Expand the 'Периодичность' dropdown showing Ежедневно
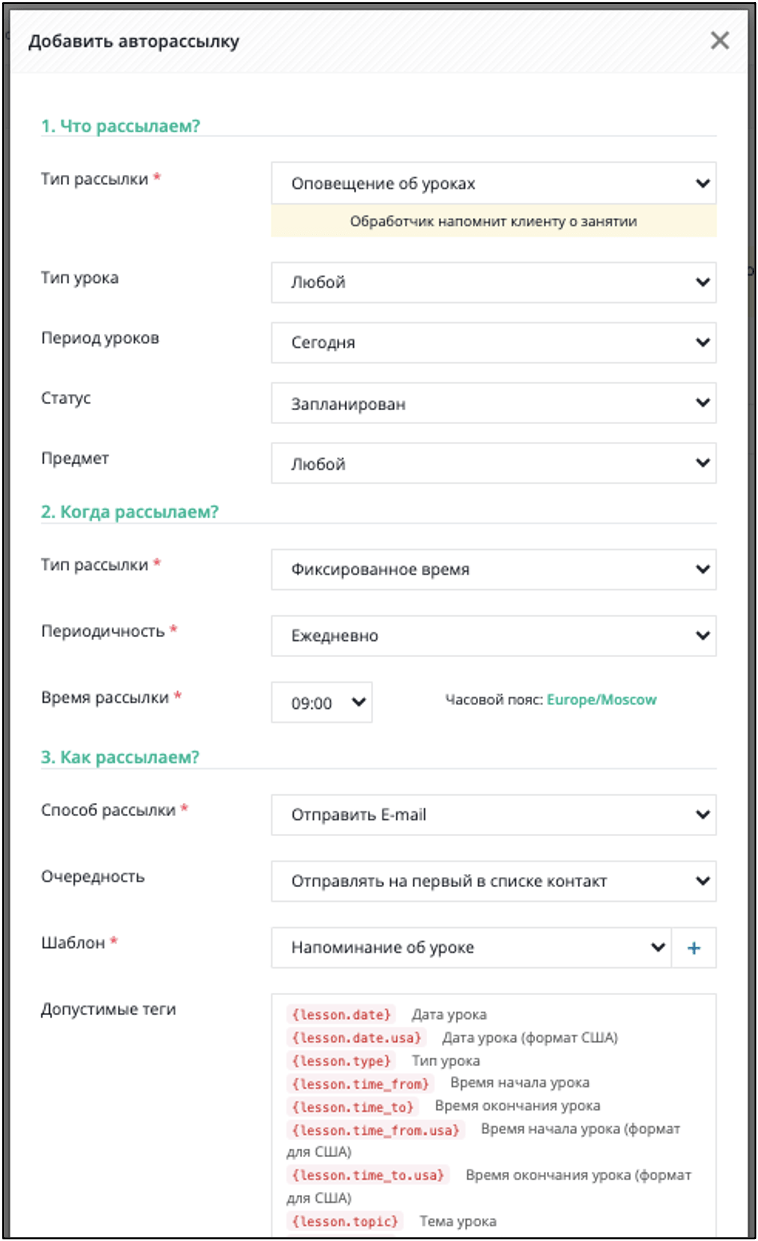 click(493, 636)
